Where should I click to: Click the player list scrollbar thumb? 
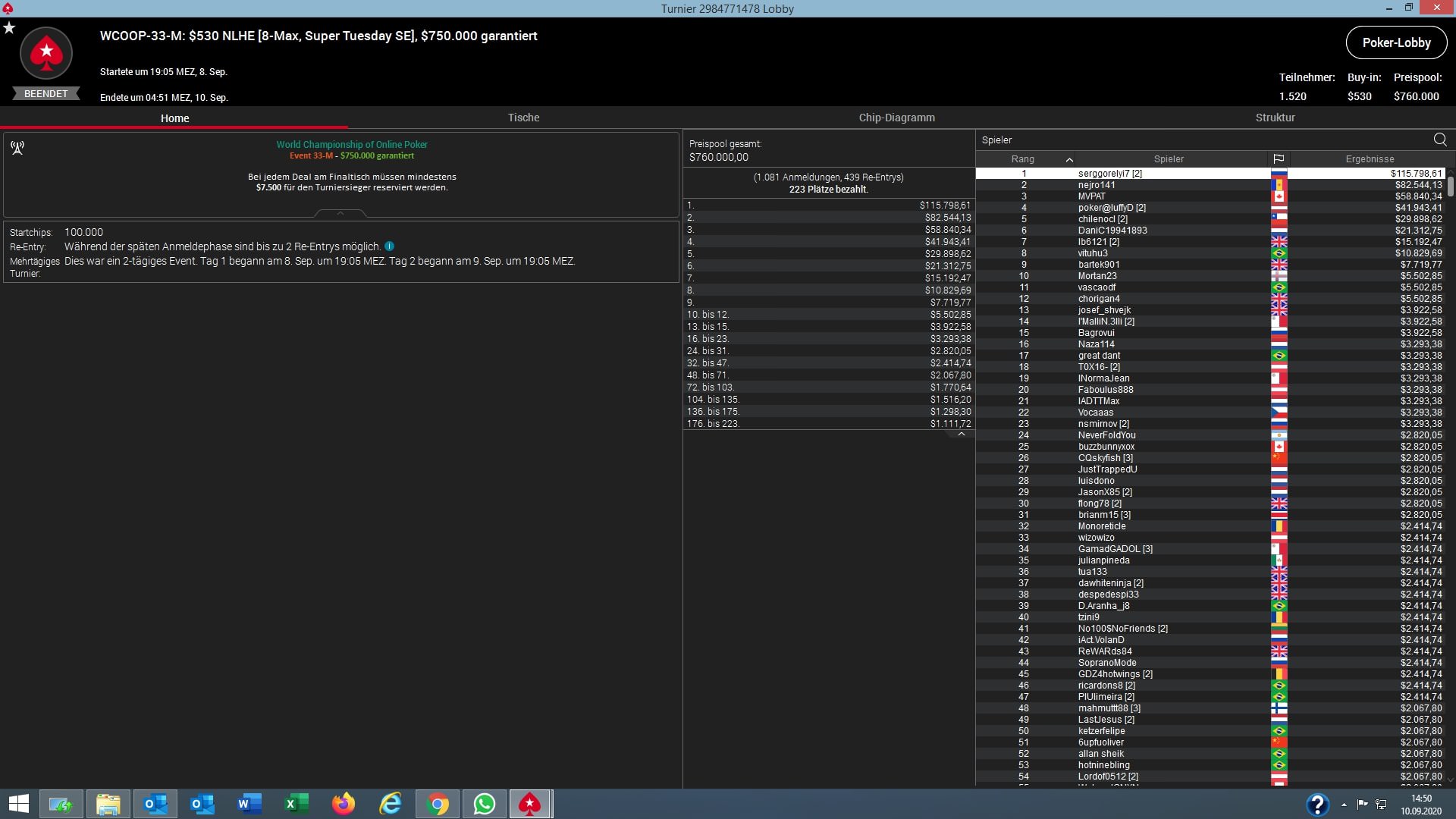[x=1450, y=186]
